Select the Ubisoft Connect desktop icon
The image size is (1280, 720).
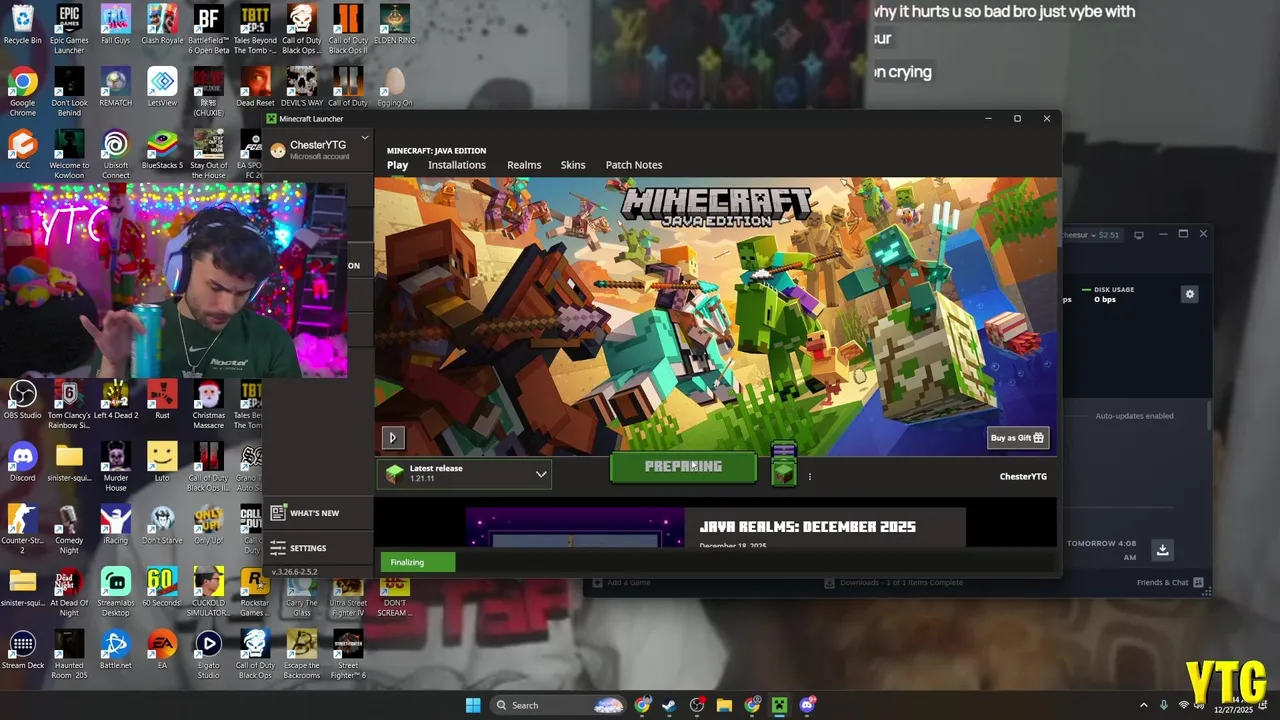115,155
